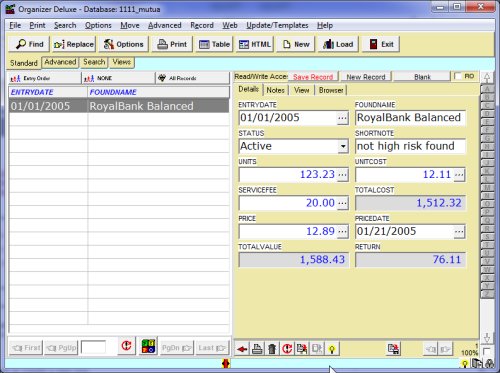Click the Blank button
The image size is (500, 373).
[x=422, y=77]
